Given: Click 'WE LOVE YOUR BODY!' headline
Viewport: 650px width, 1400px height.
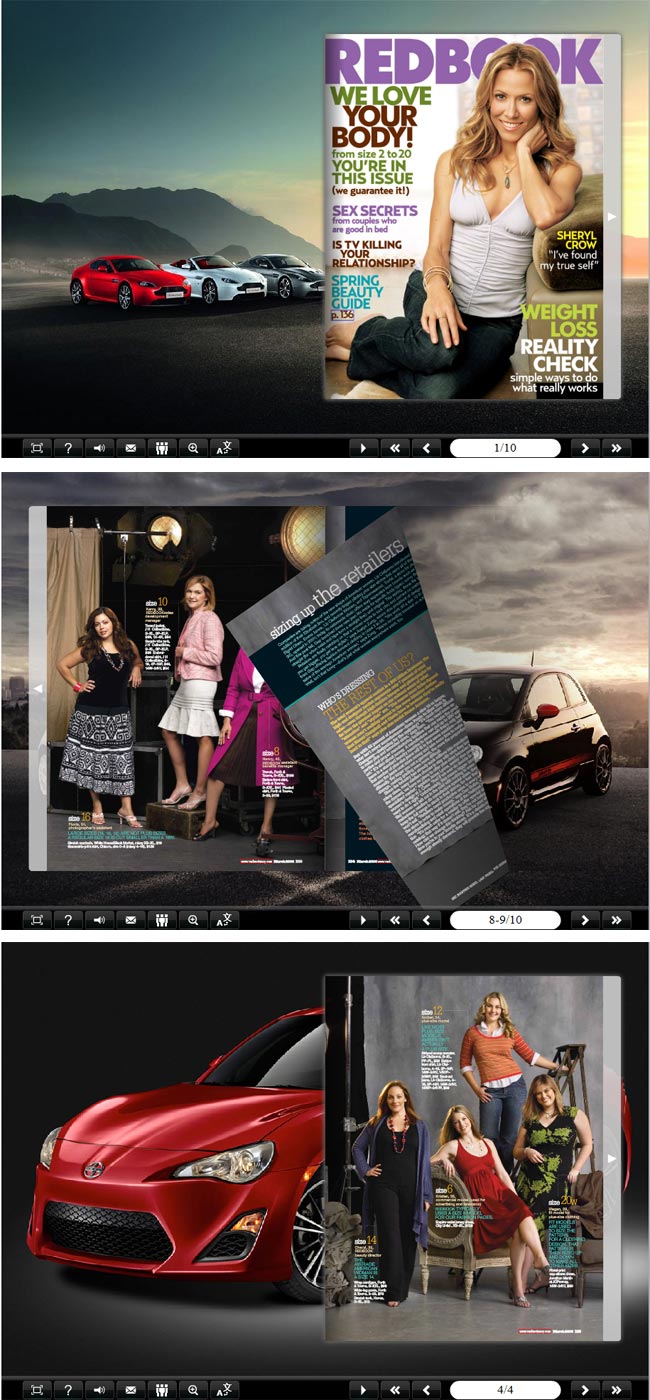Looking at the screenshot, I should click(380, 118).
